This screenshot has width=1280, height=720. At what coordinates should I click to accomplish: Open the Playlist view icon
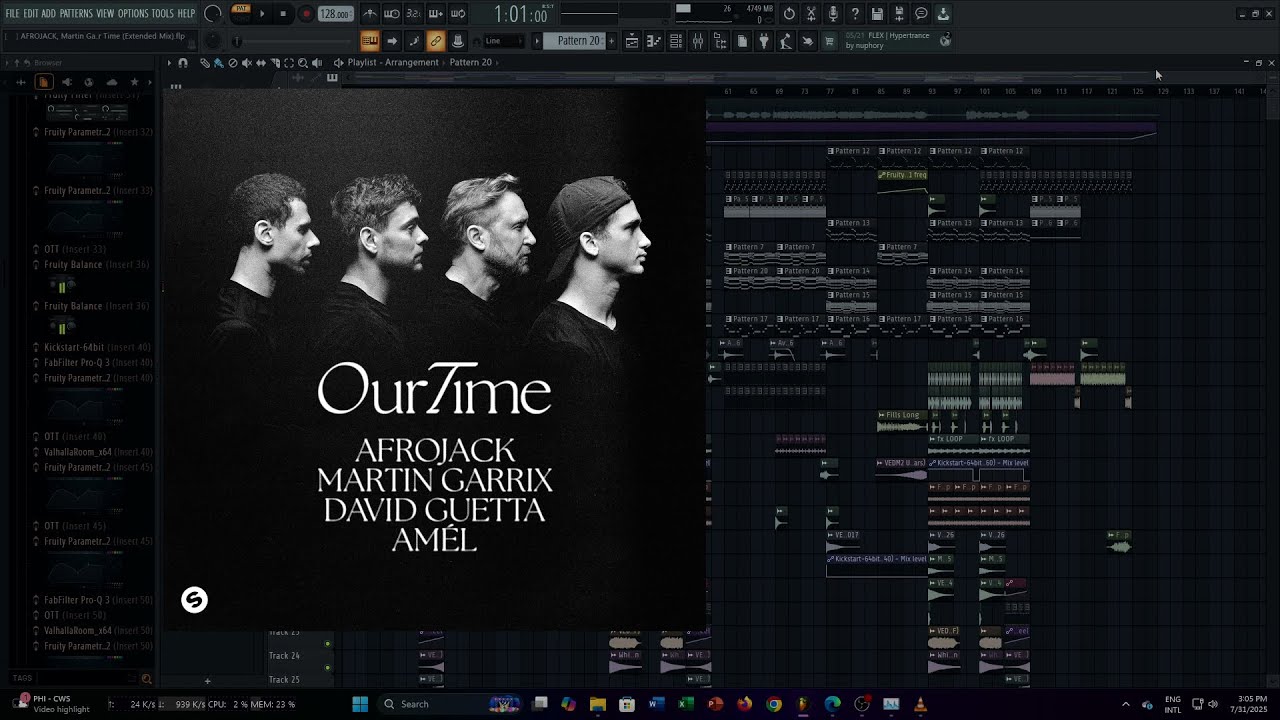point(632,41)
